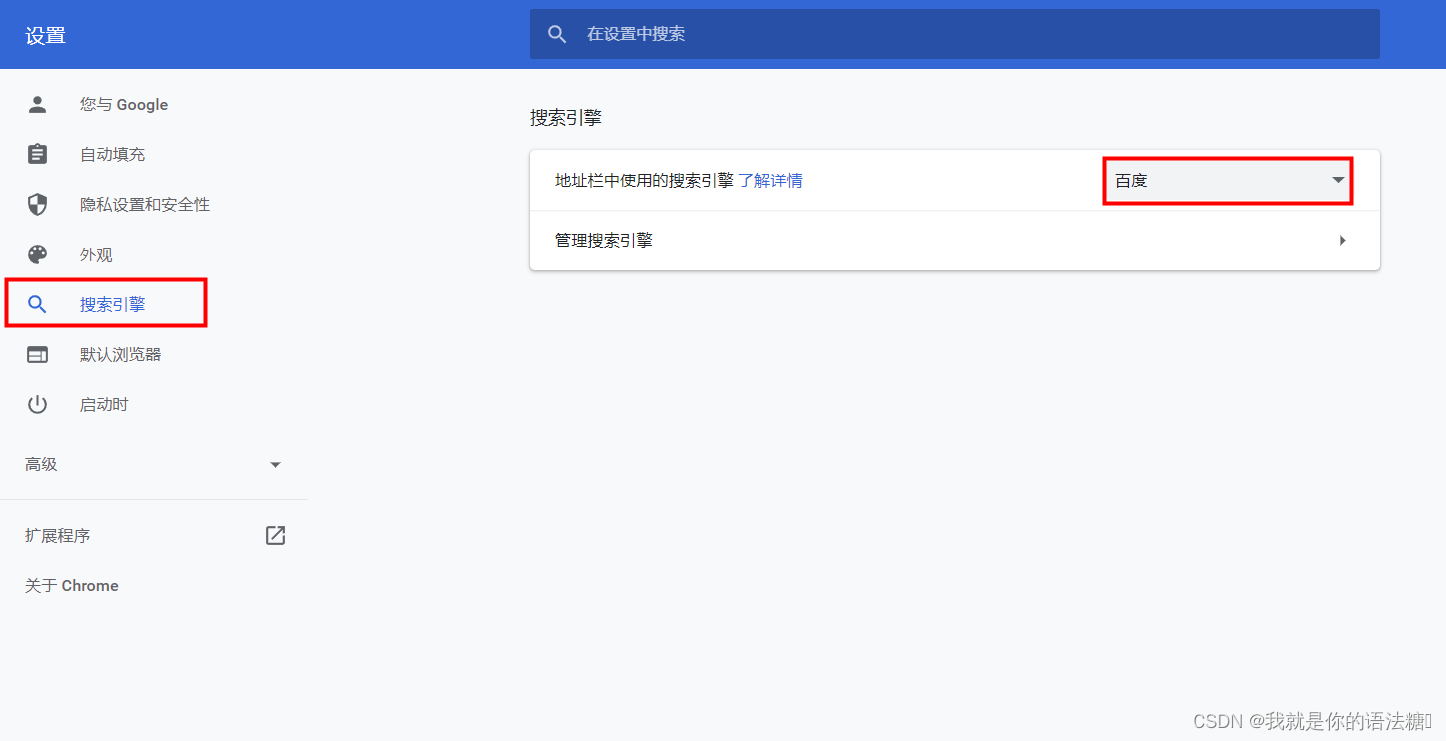Click the 设置 title in the header

click(x=45, y=35)
